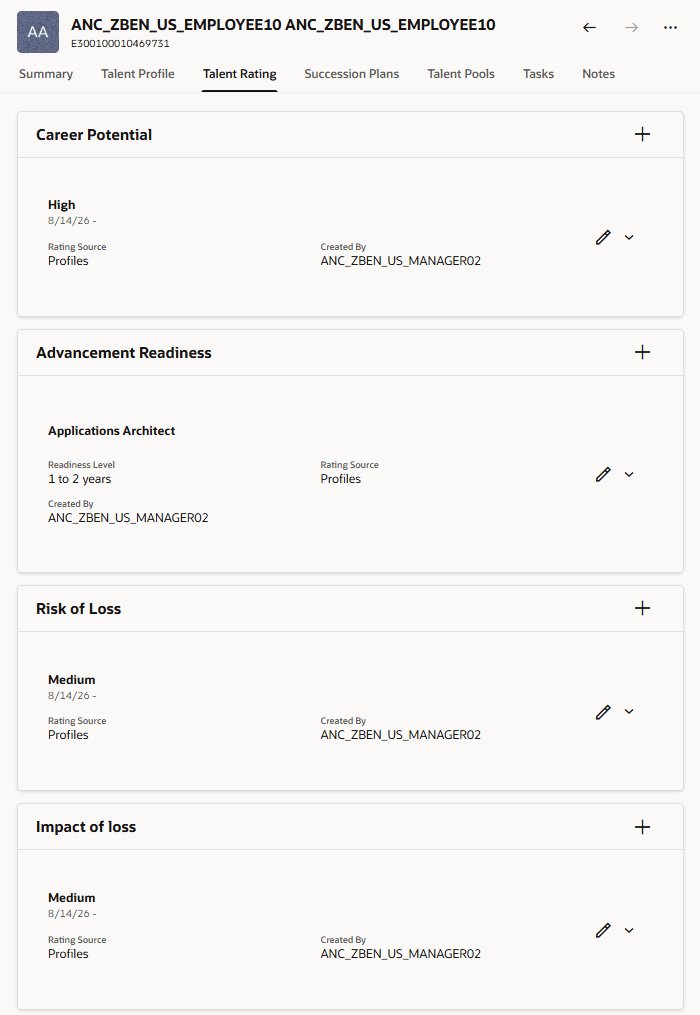Expand the Applications Architect entry chevron

tap(629, 474)
